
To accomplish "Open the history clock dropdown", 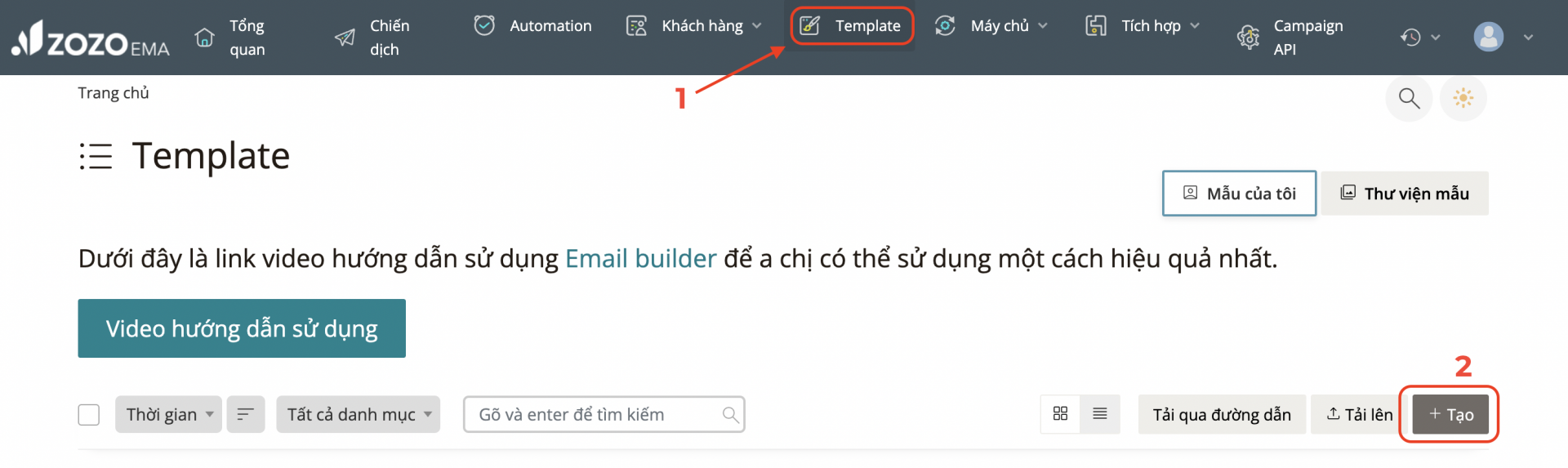I will click(x=1420, y=38).
